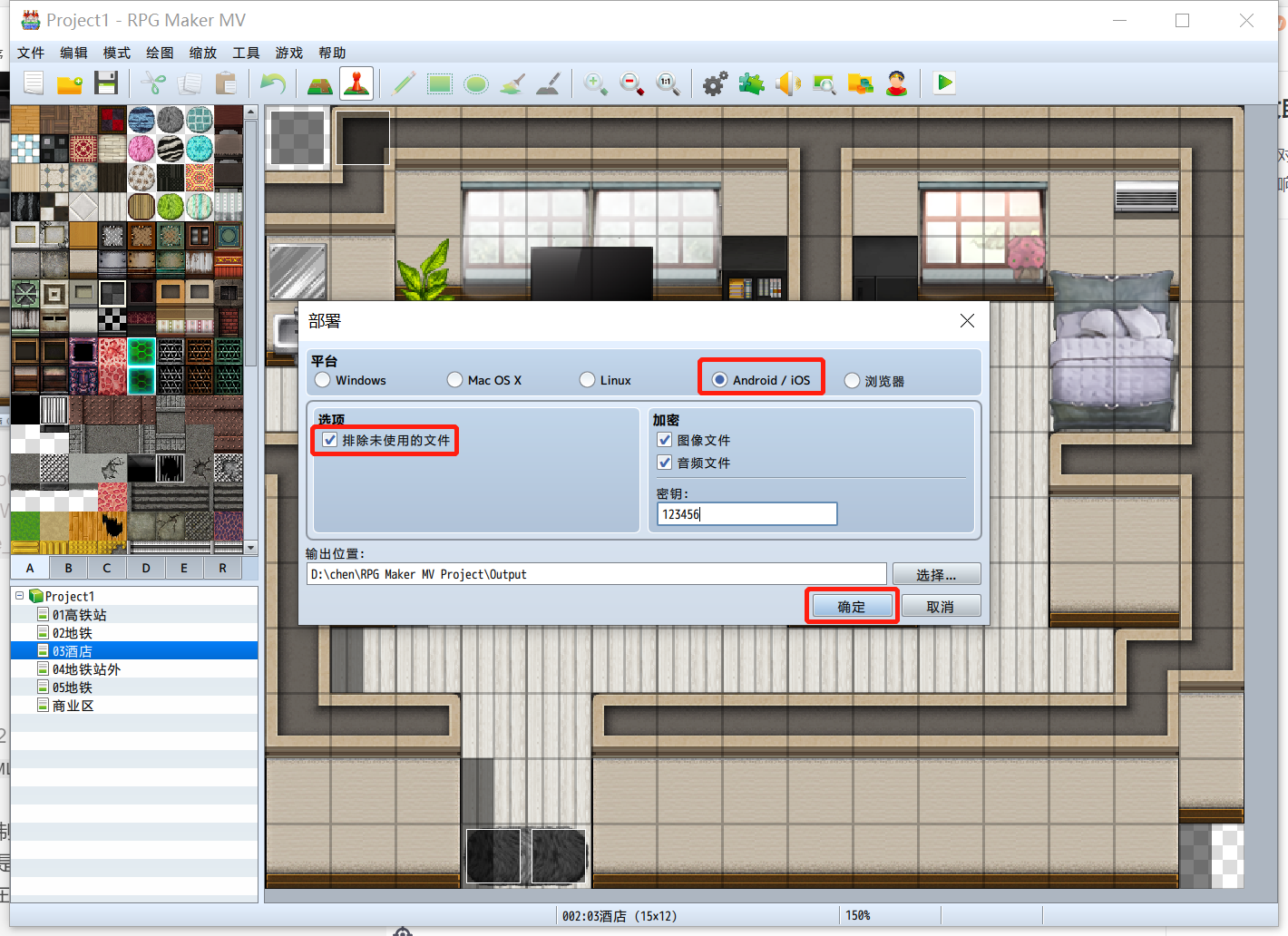Switch to tileset tab B
Image resolution: width=1288 pixels, height=936 pixels.
coord(68,567)
